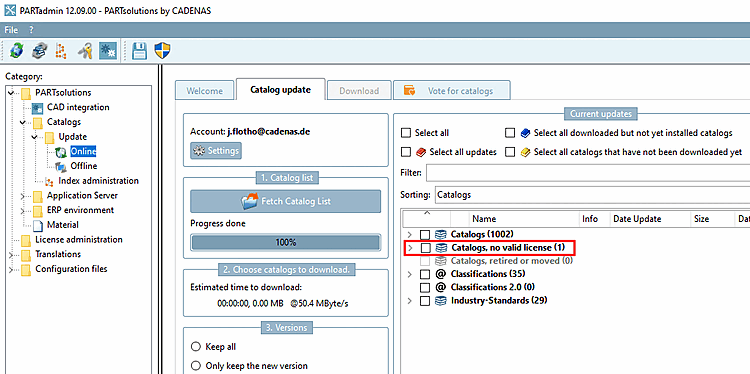Tick the Catalogs (1002) checkbox
750x374 pixels.
click(425, 234)
